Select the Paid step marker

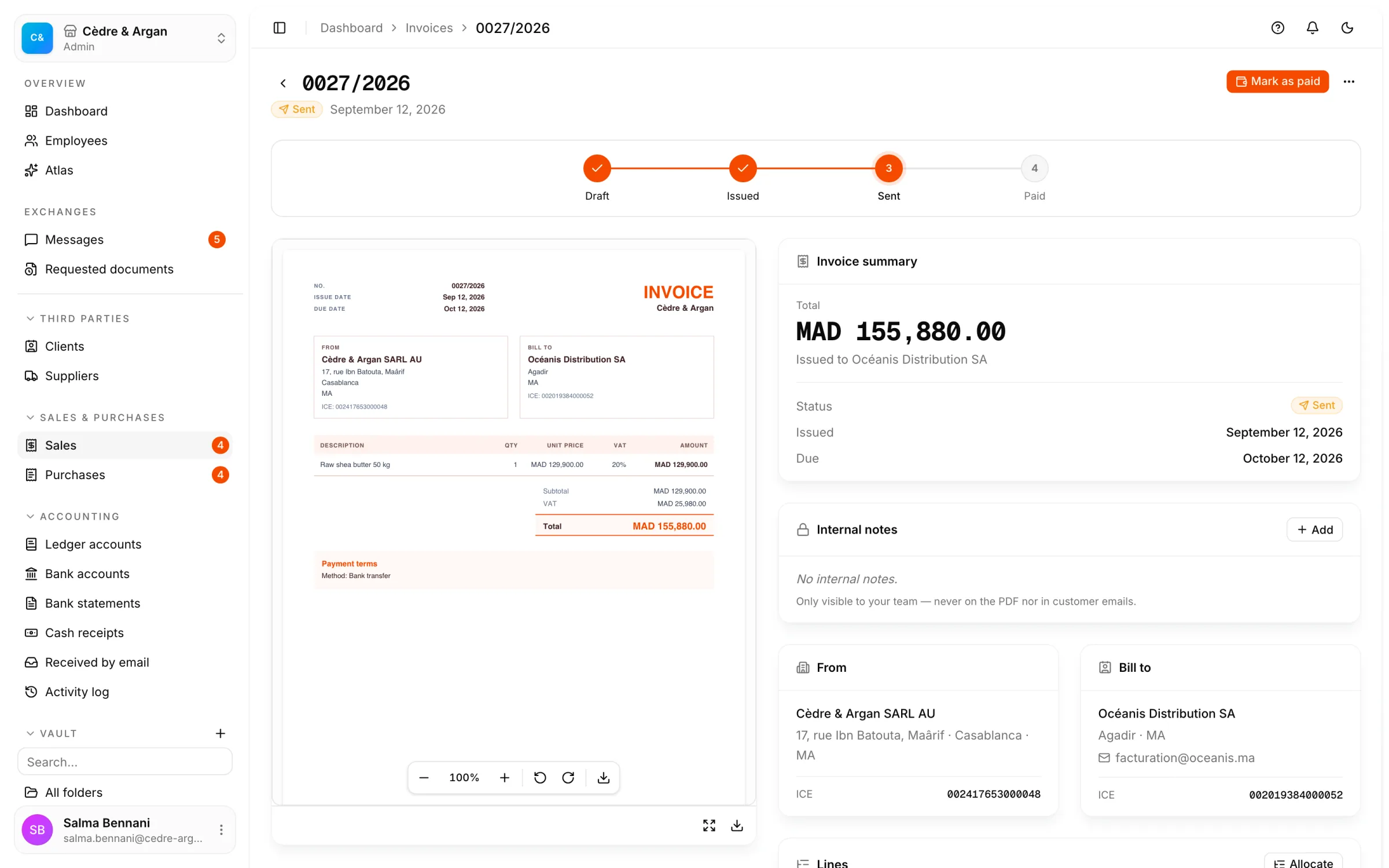1034,168
